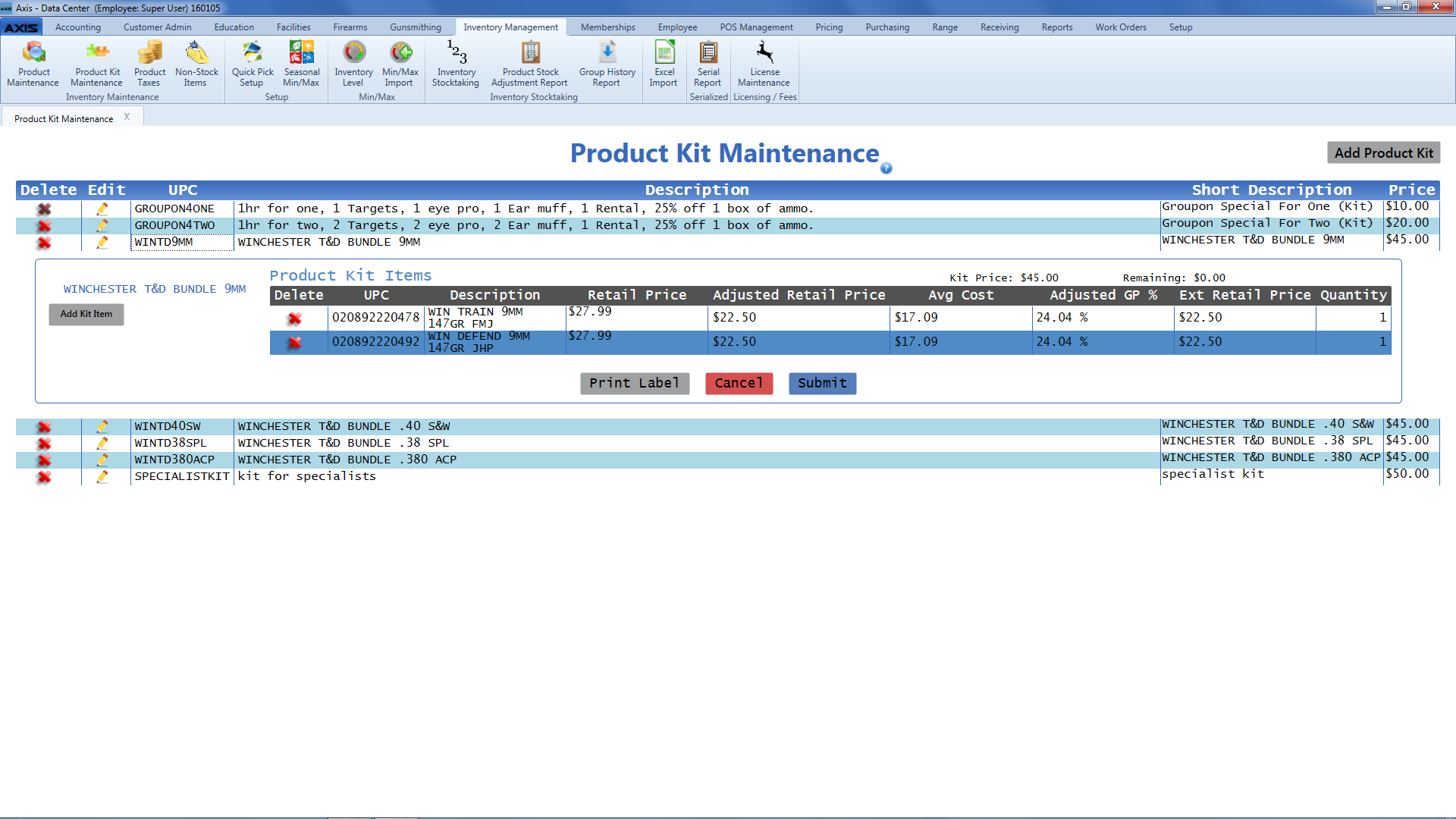Viewport: 1456px width, 819px height.
Task: Switch to the Firearms tab
Action: tap(350, 27)
